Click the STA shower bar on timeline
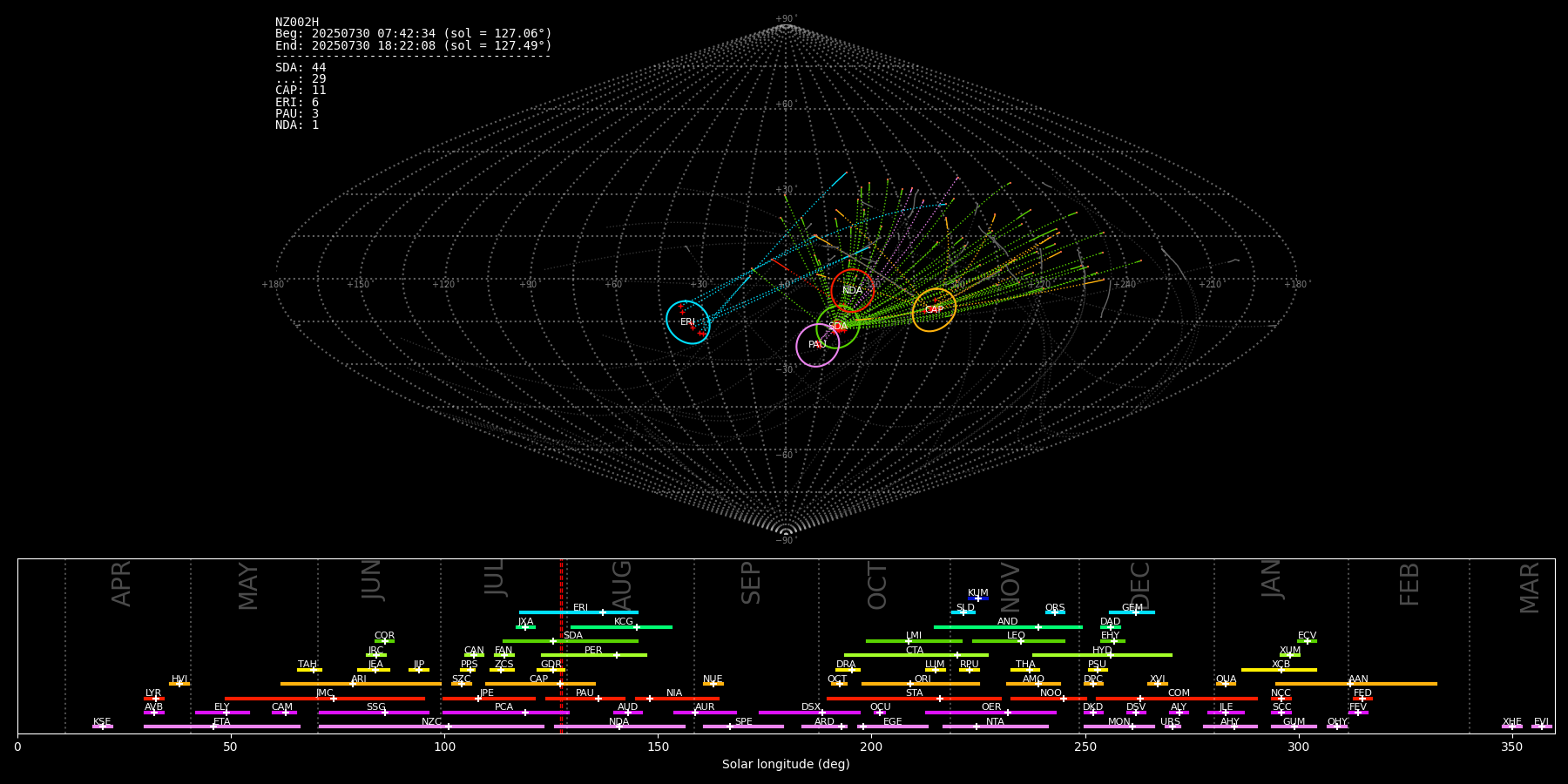The width and height of the screenshot is (1568, 784). click(x=914, y=699)
